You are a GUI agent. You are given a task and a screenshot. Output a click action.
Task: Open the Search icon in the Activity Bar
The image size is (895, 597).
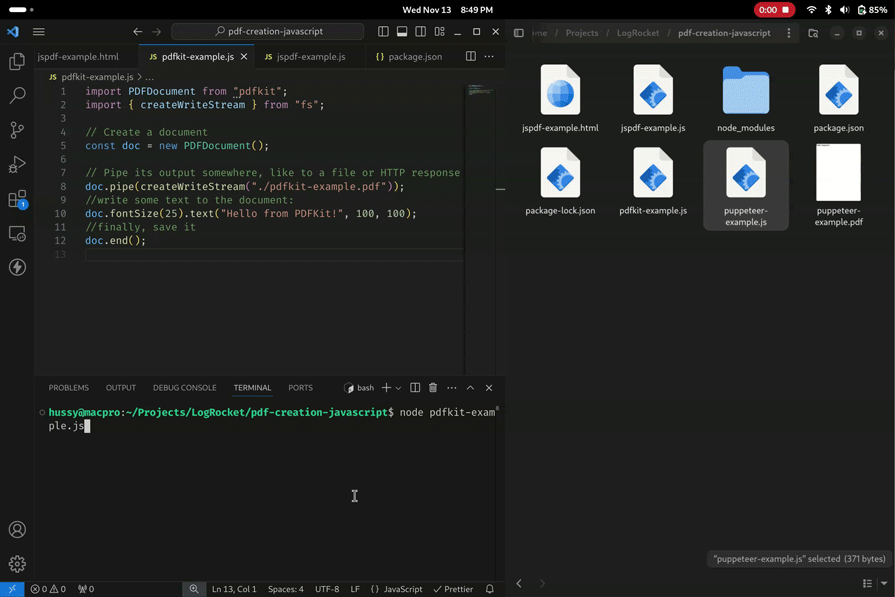point(15,95)
